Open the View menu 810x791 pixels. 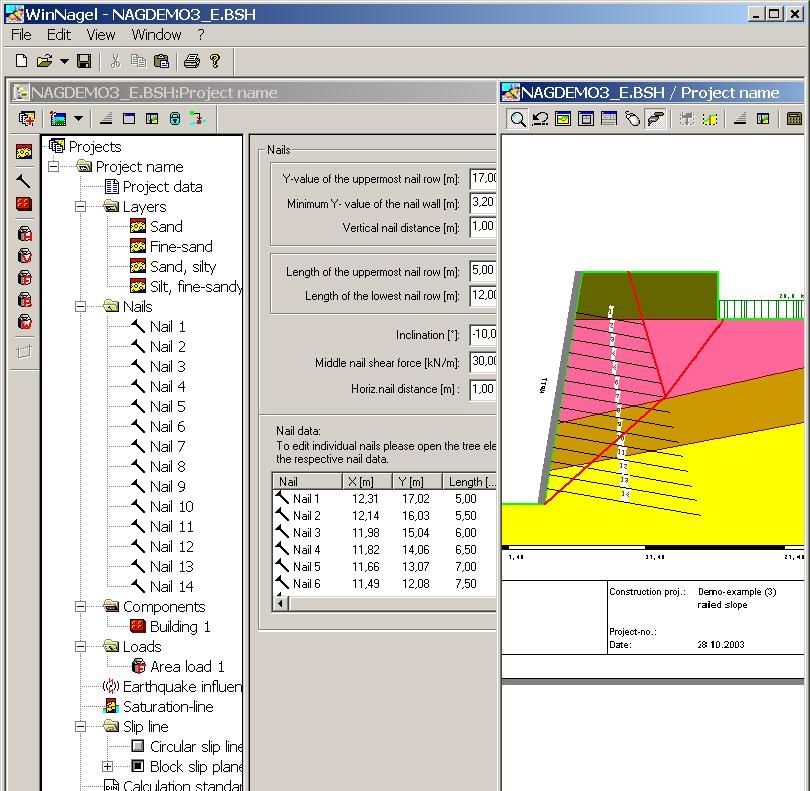pos(100,34)
